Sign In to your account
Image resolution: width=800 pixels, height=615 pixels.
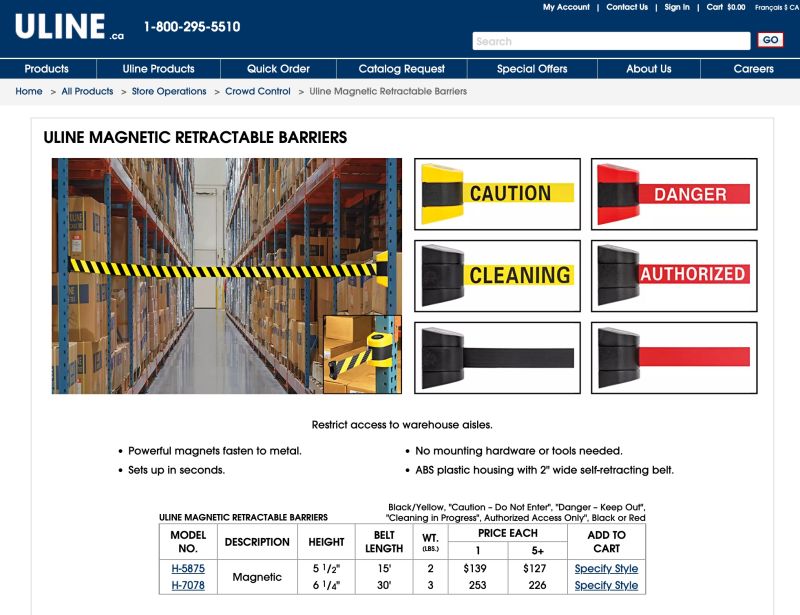(676, 7)
